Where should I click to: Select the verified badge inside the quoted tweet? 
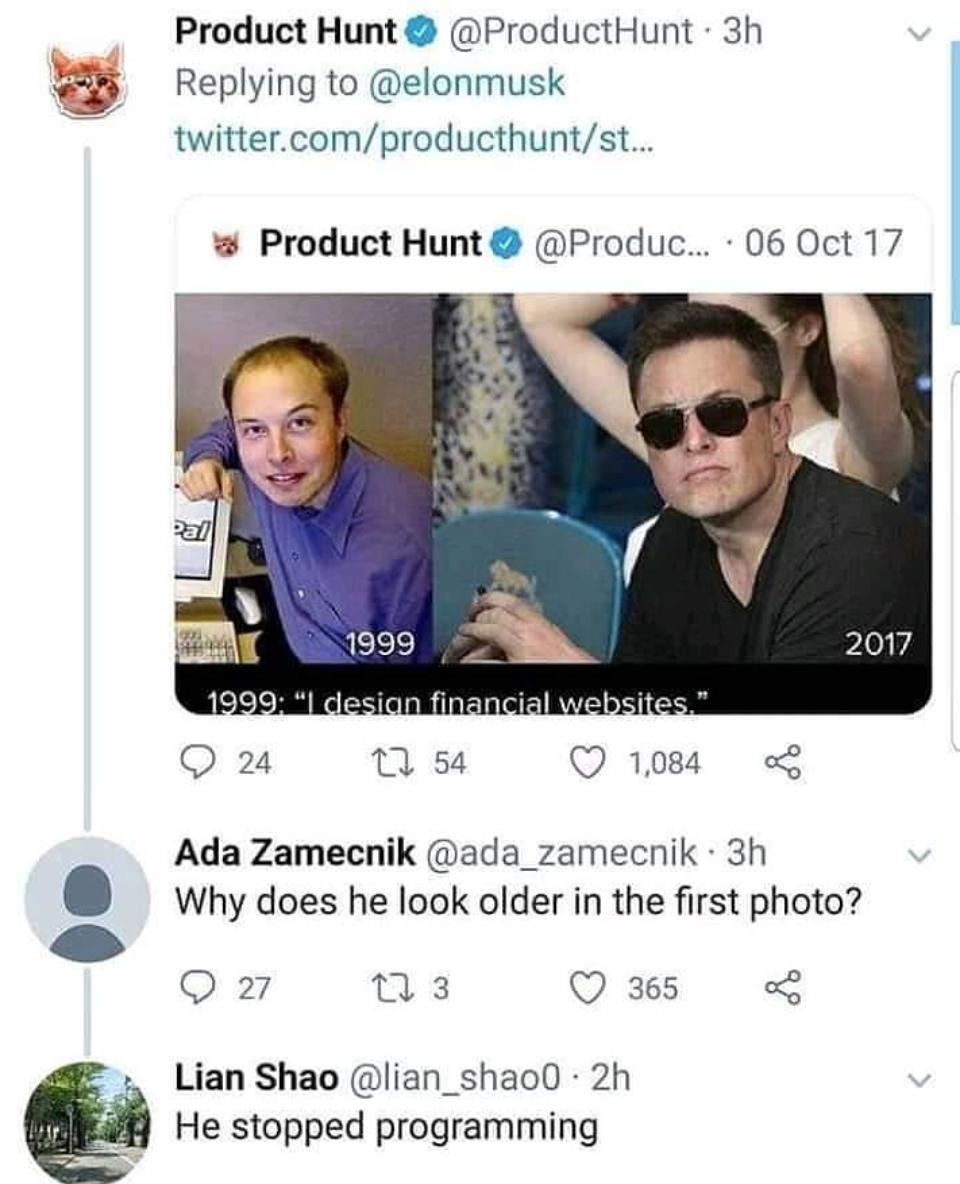point(506,243)
